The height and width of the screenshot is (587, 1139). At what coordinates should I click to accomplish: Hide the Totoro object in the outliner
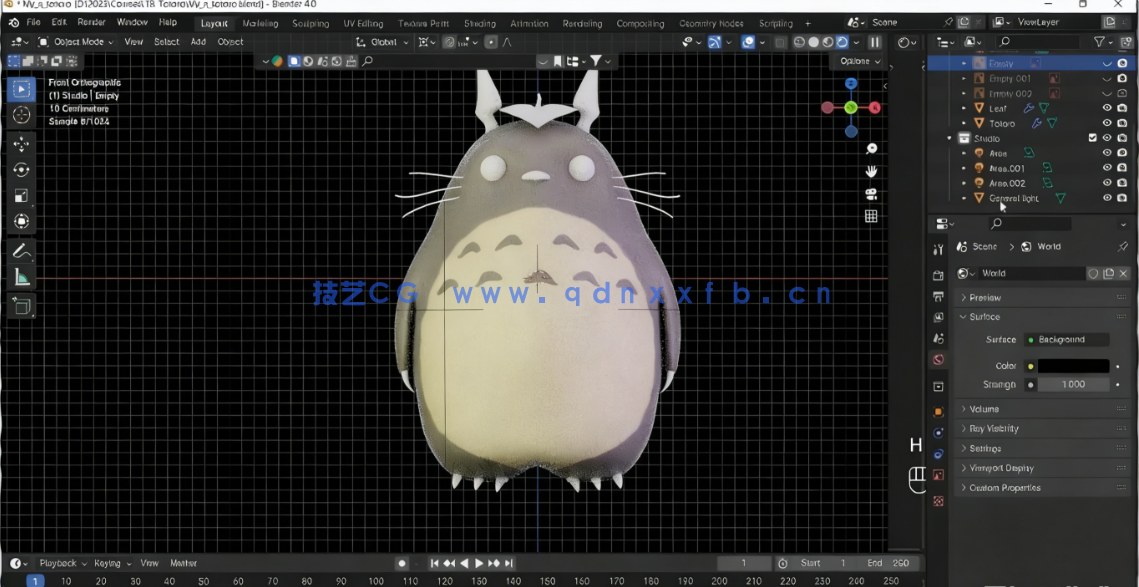click(1106, 123)
